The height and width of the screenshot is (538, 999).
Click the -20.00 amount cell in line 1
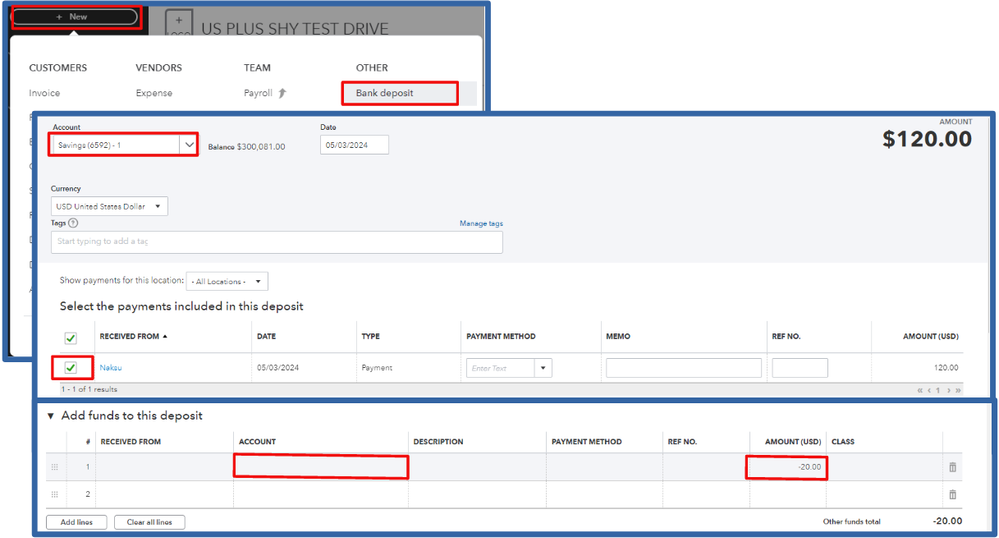tap(787, 467)
